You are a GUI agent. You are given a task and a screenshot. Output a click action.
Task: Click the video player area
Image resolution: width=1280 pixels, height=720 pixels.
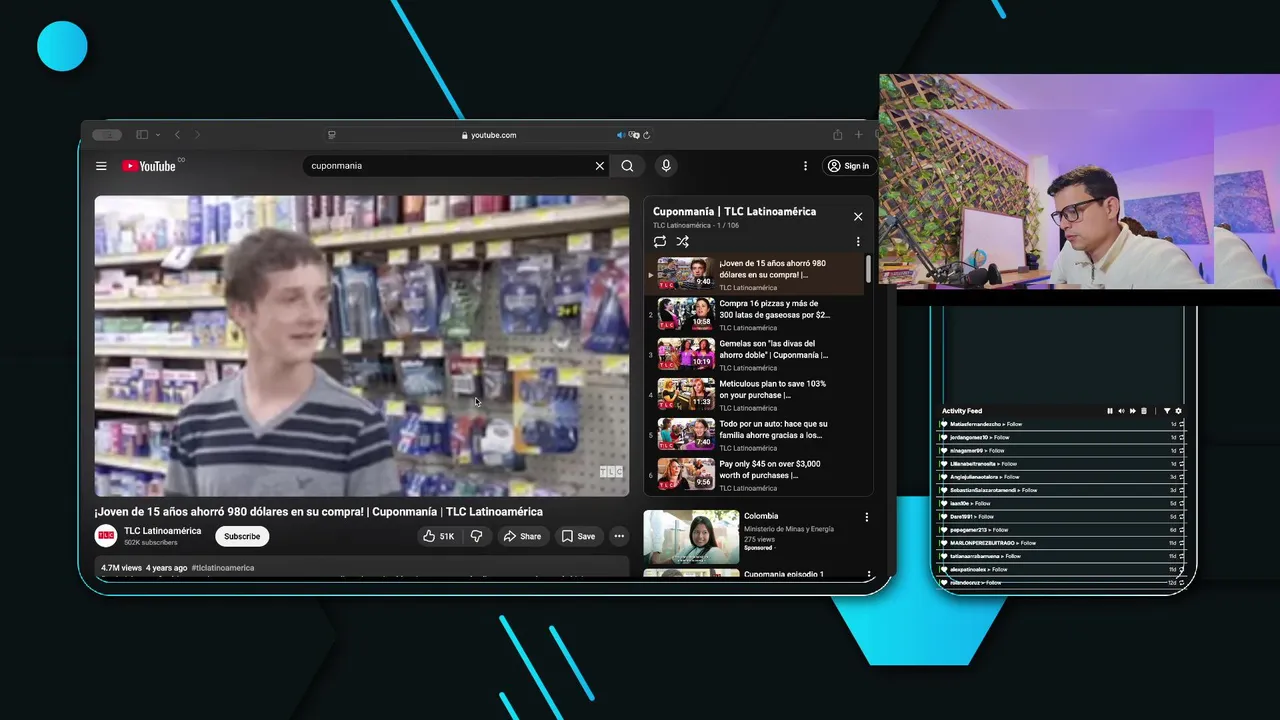[362, 346]
